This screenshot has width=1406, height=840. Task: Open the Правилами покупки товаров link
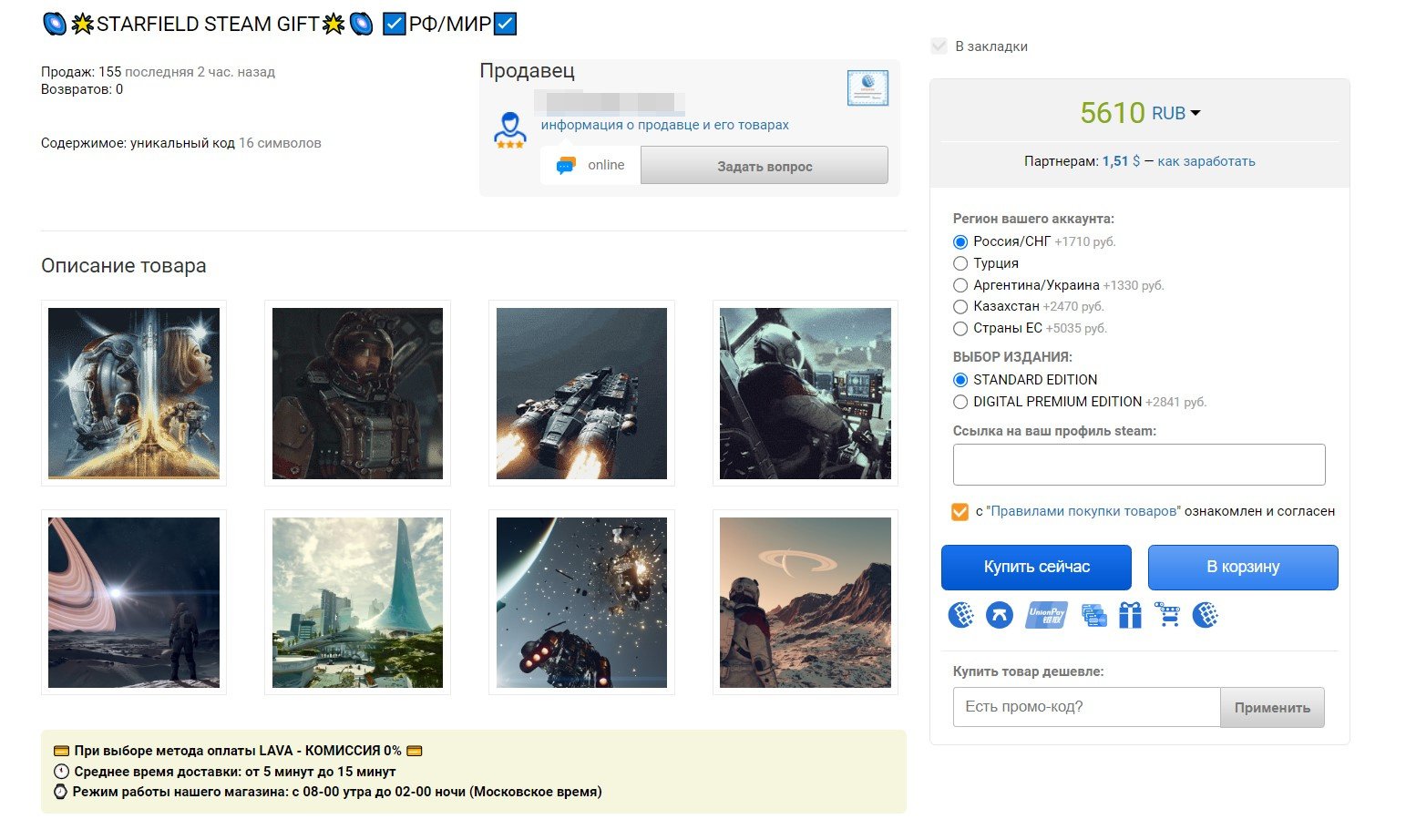1083,511
